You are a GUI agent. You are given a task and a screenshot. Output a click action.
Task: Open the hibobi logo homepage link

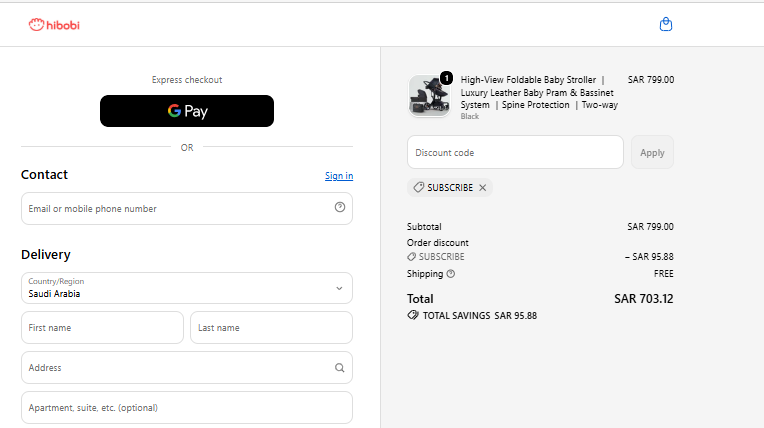[54, 25]
